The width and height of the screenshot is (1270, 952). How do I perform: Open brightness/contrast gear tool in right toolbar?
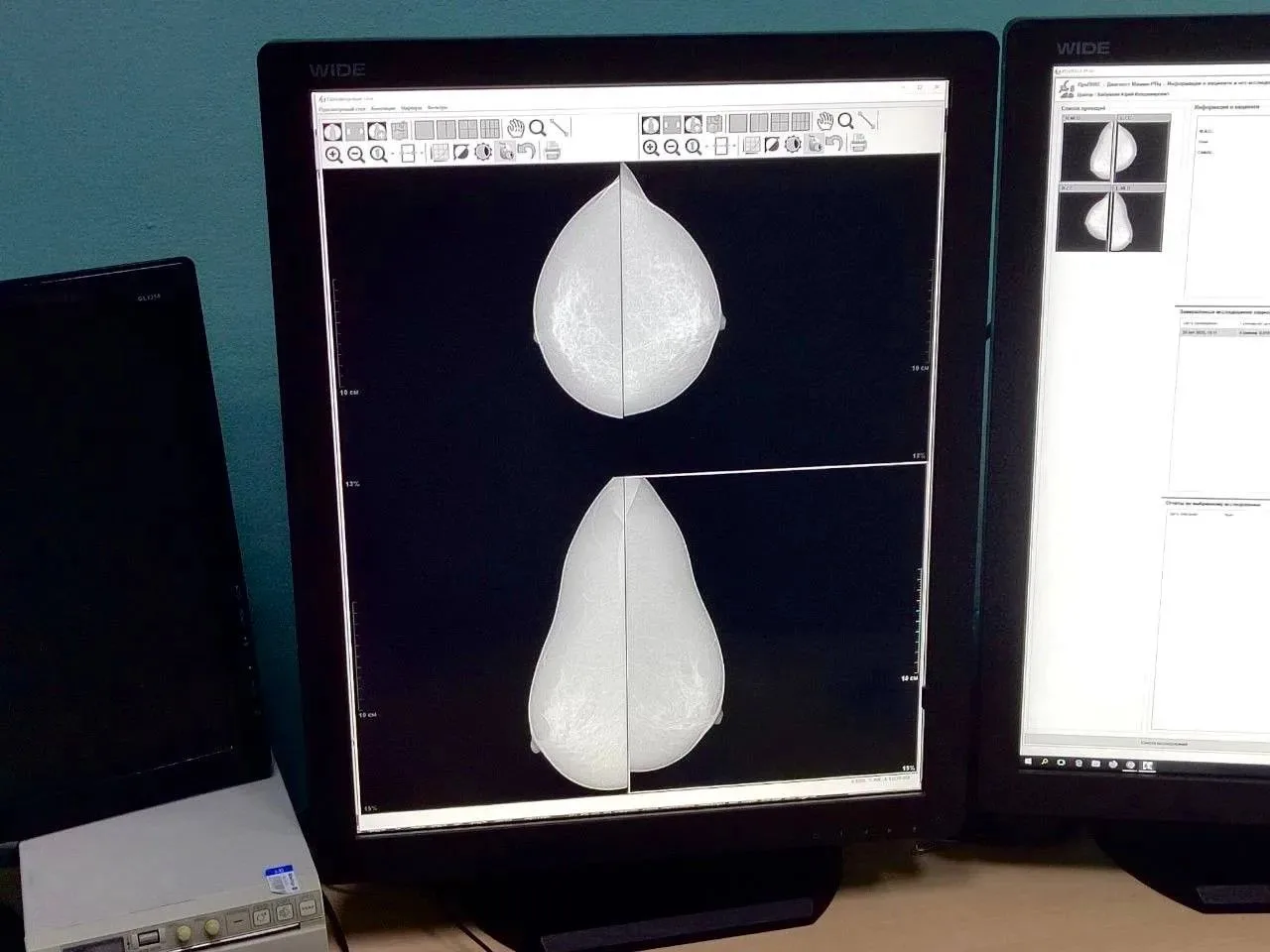click(793, 146)
